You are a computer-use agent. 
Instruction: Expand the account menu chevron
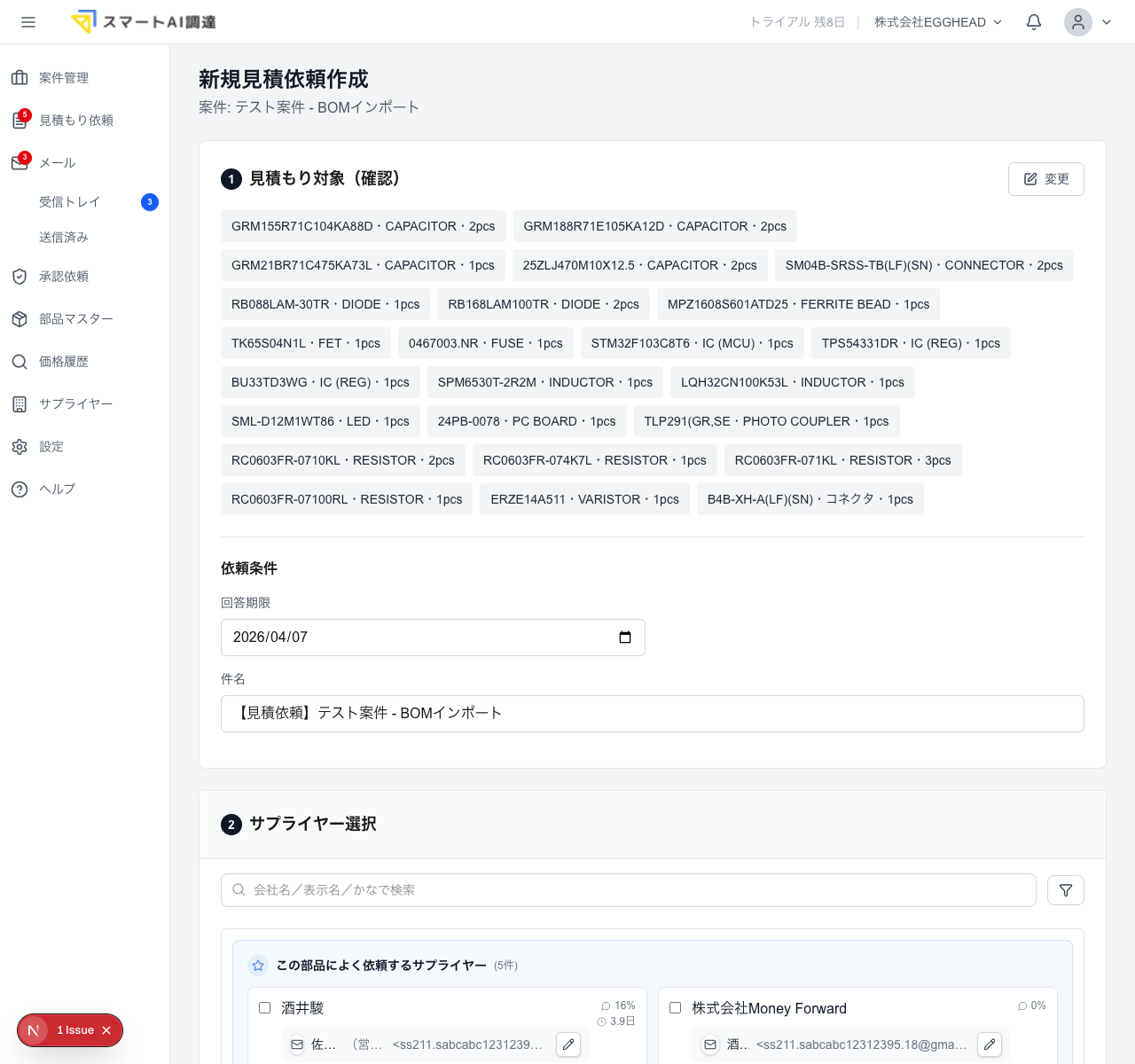point(1107,22)
